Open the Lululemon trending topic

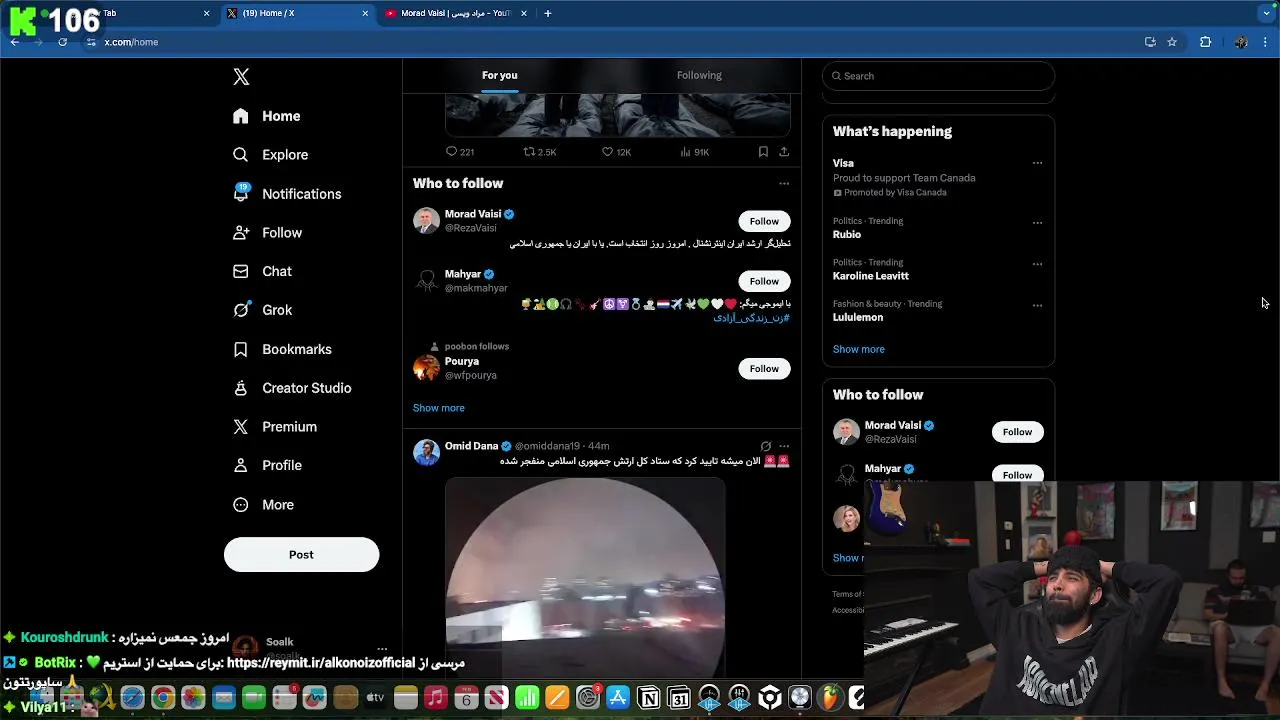click(x=858, y=317)
